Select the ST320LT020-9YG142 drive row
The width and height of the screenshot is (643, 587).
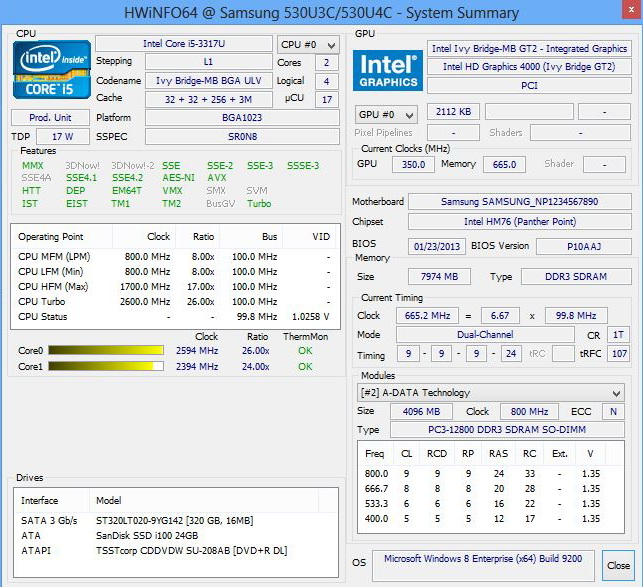tap(176, 521)
